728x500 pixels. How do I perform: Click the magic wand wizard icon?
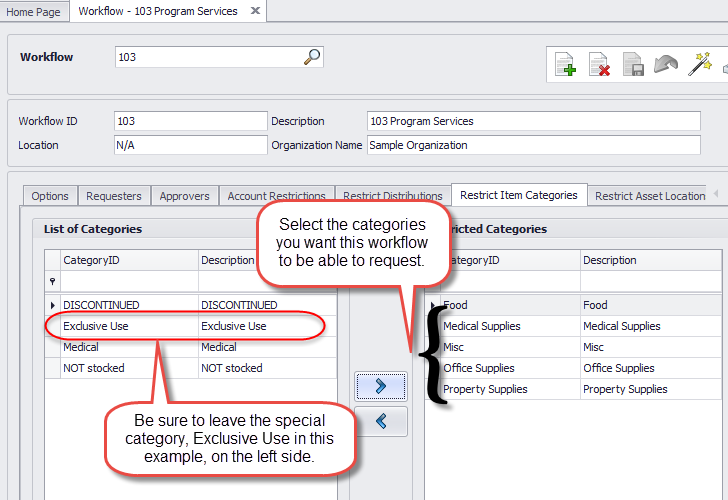pos(699,66)
